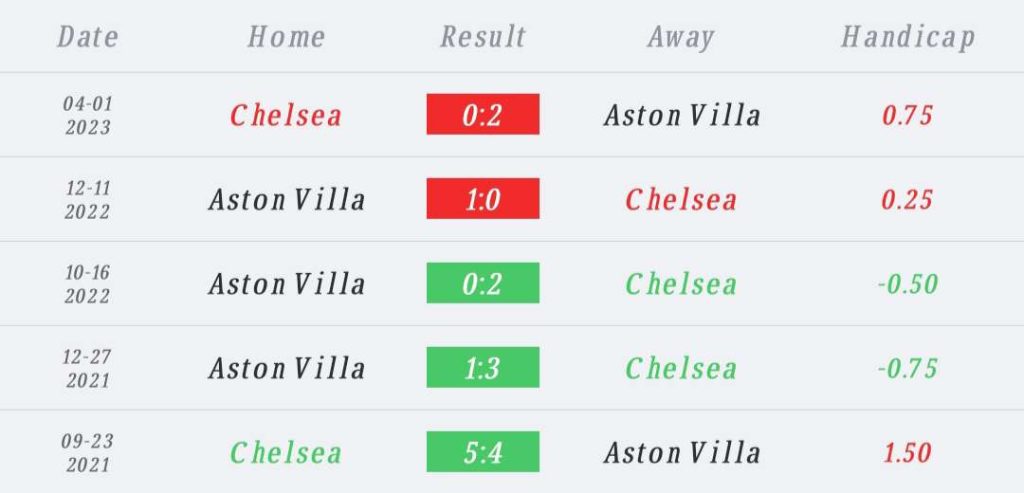Select the 12-11 2022 match date
Image resolution: width=1024 pixels, height=493 pixels.
88,200
